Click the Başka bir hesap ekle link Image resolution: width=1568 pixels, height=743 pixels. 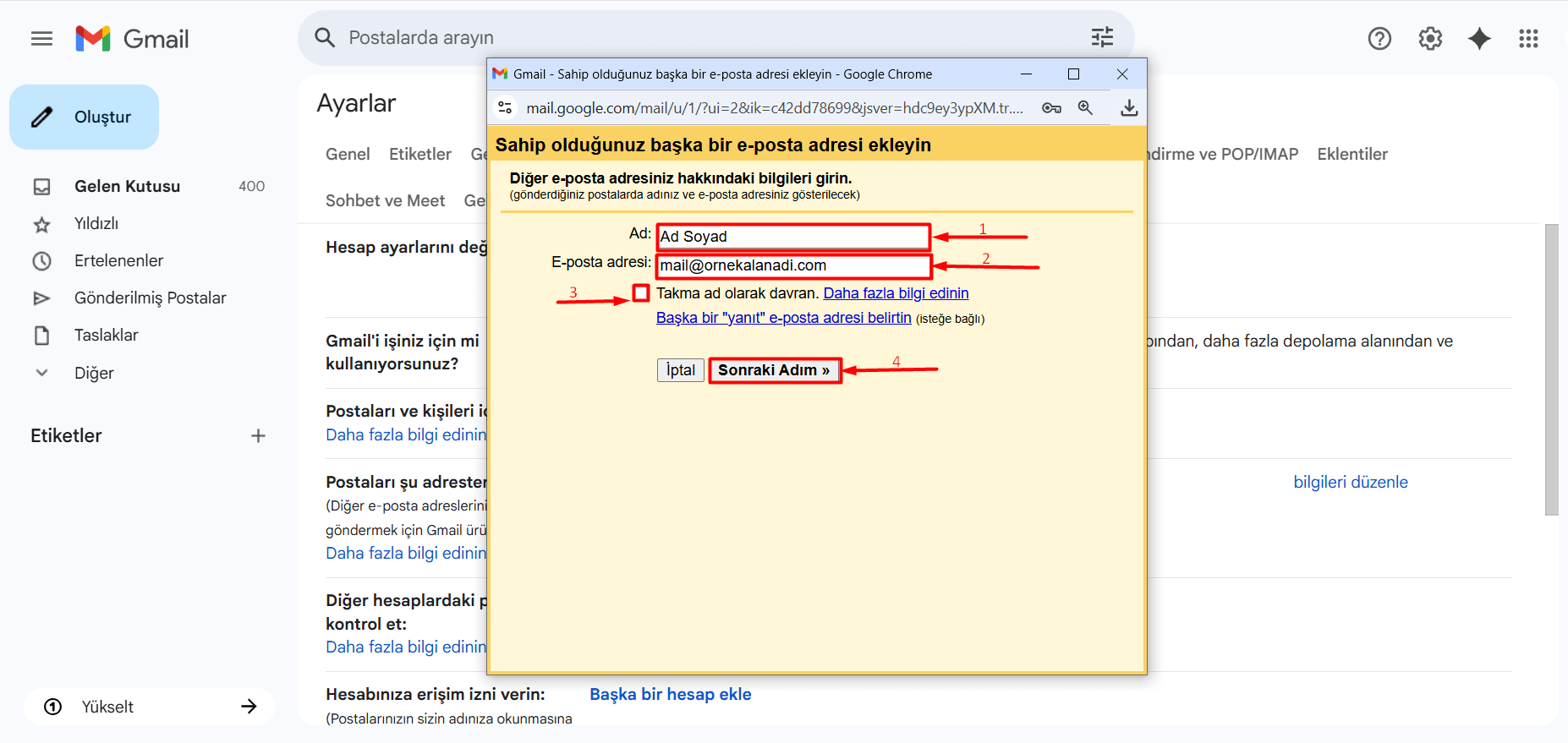670,694
